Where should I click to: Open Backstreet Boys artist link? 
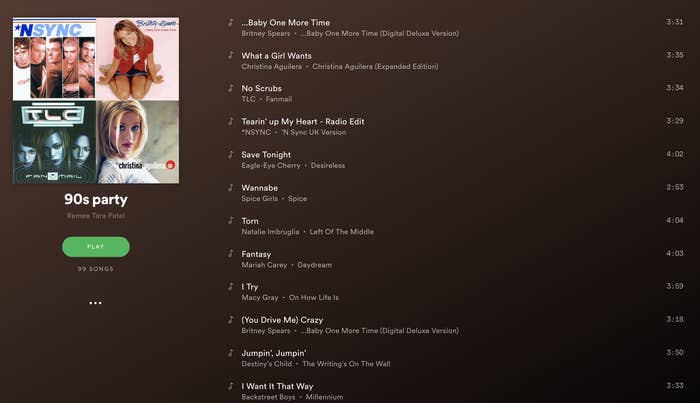[x=268, y=397]
